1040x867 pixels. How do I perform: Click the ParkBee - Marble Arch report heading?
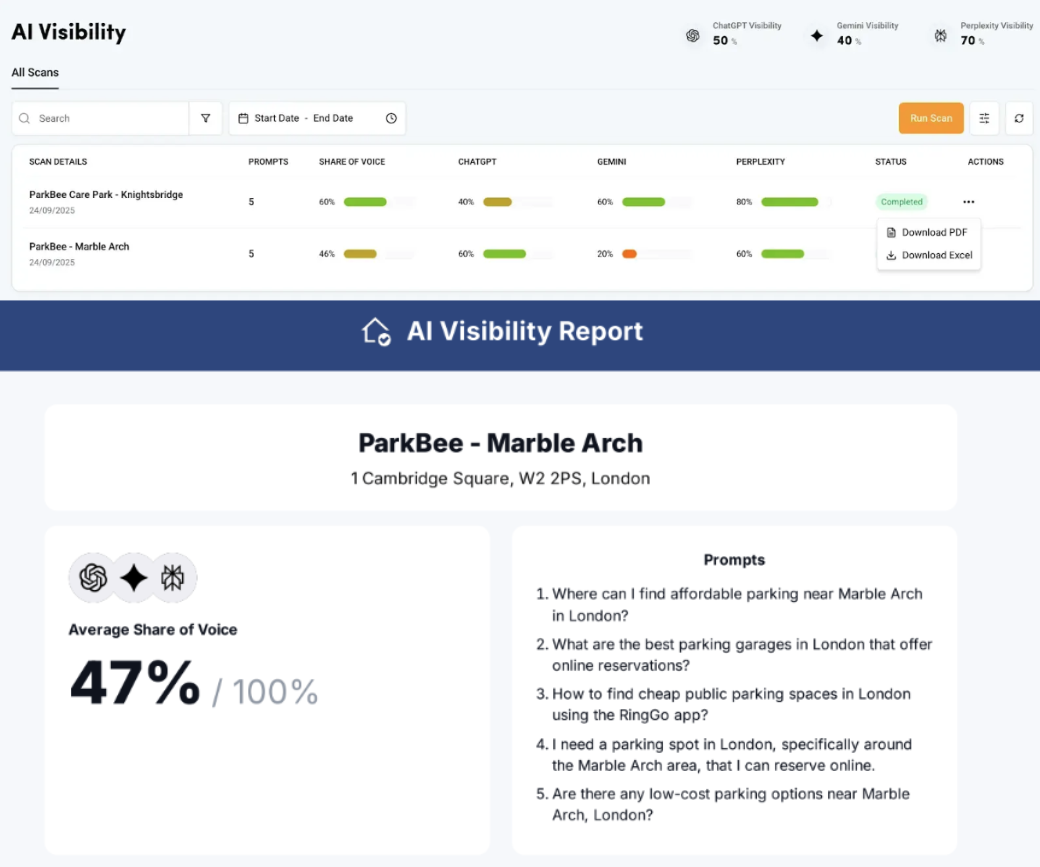(x=501, y=443)
